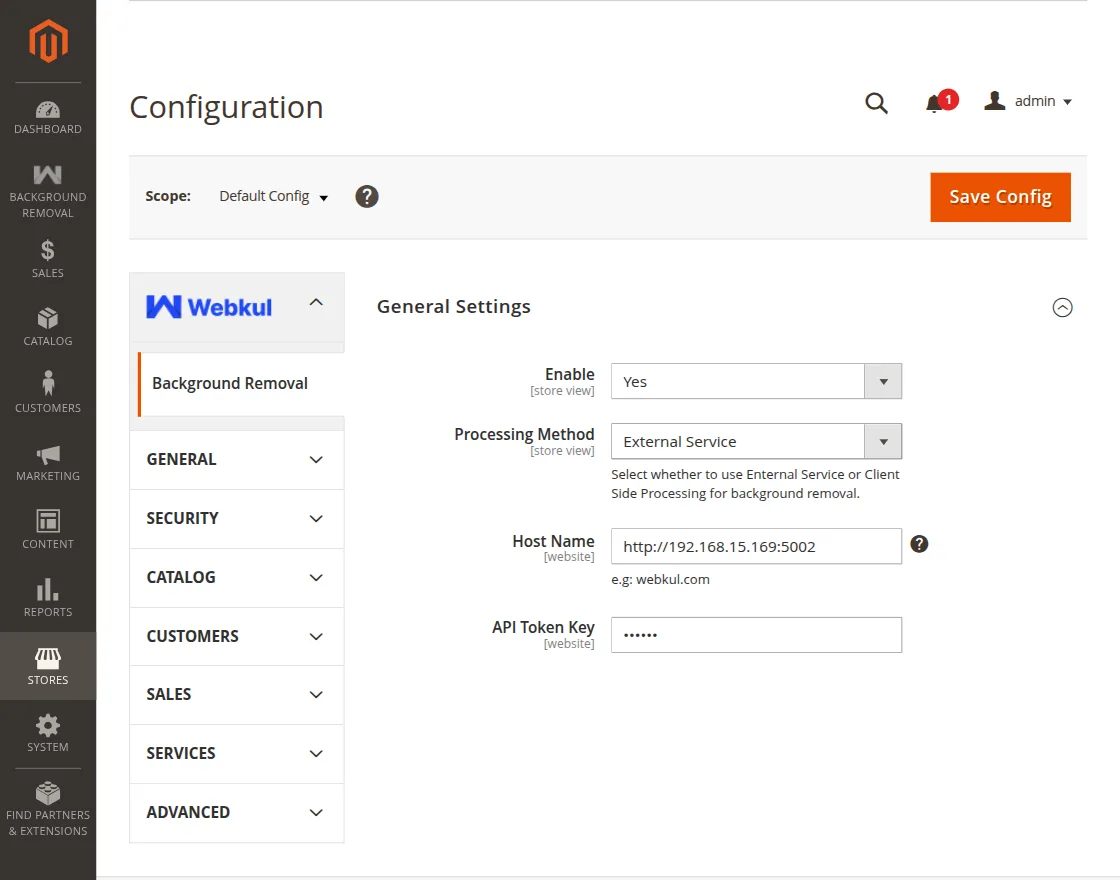
Task: Open the Sales section in the sidebar
Action: pos(47,253)
